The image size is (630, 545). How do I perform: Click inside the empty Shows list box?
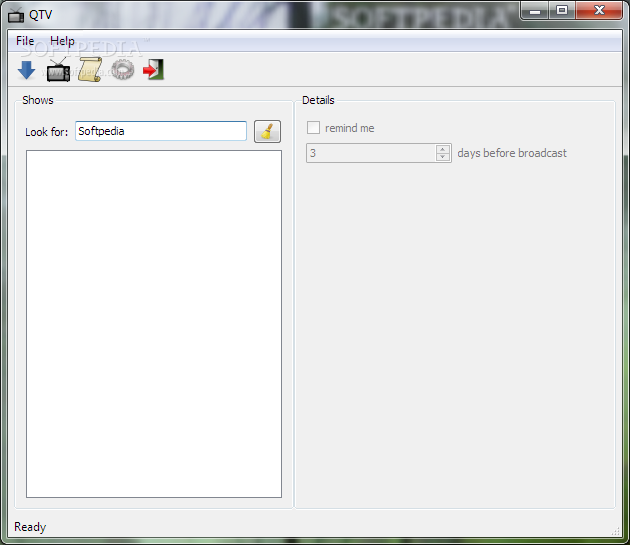[154, 324]
